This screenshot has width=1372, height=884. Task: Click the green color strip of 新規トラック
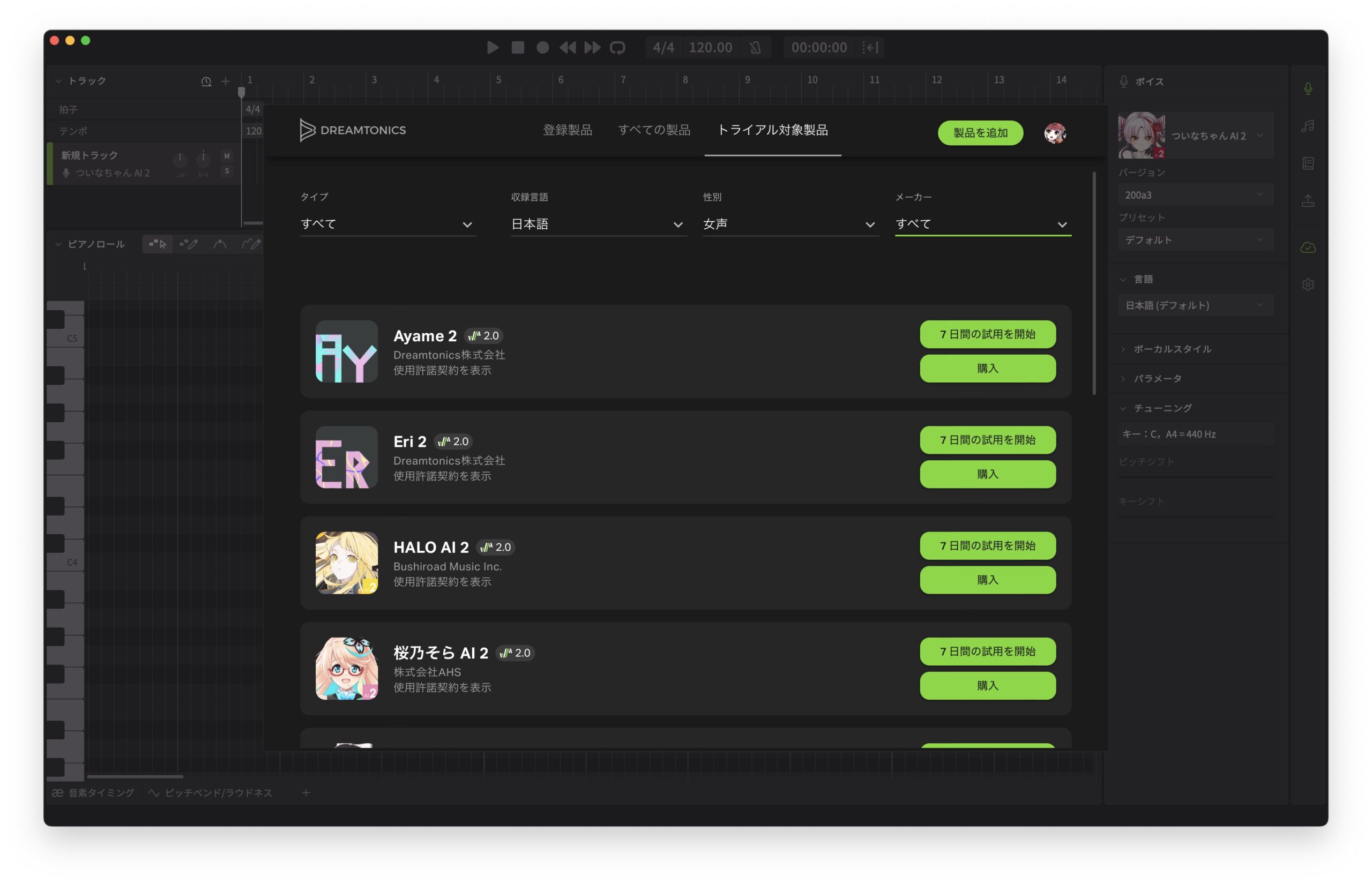[50, 164]
